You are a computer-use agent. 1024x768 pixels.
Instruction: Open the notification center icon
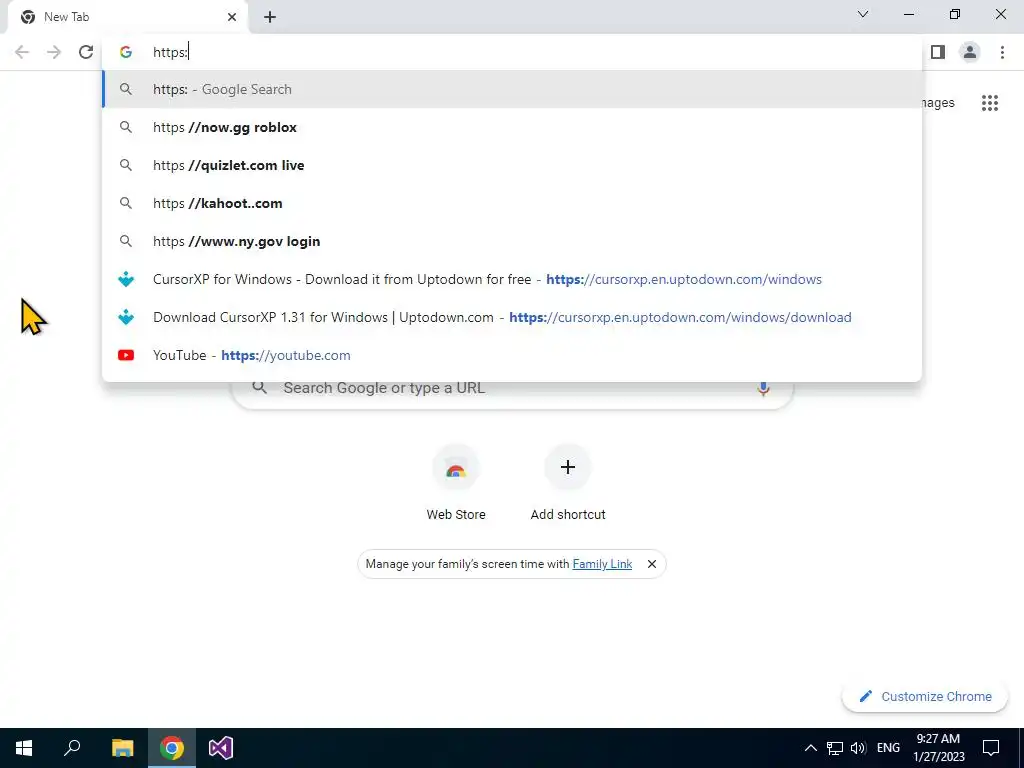pos(991,748)
